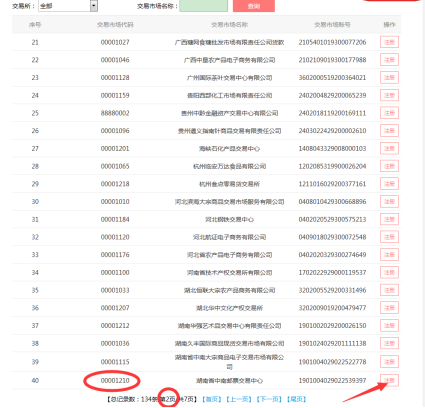The height and width of the screenshot is (408, 425).
Task: Click 注册 button for row 30
Action: tap(389, 201)
